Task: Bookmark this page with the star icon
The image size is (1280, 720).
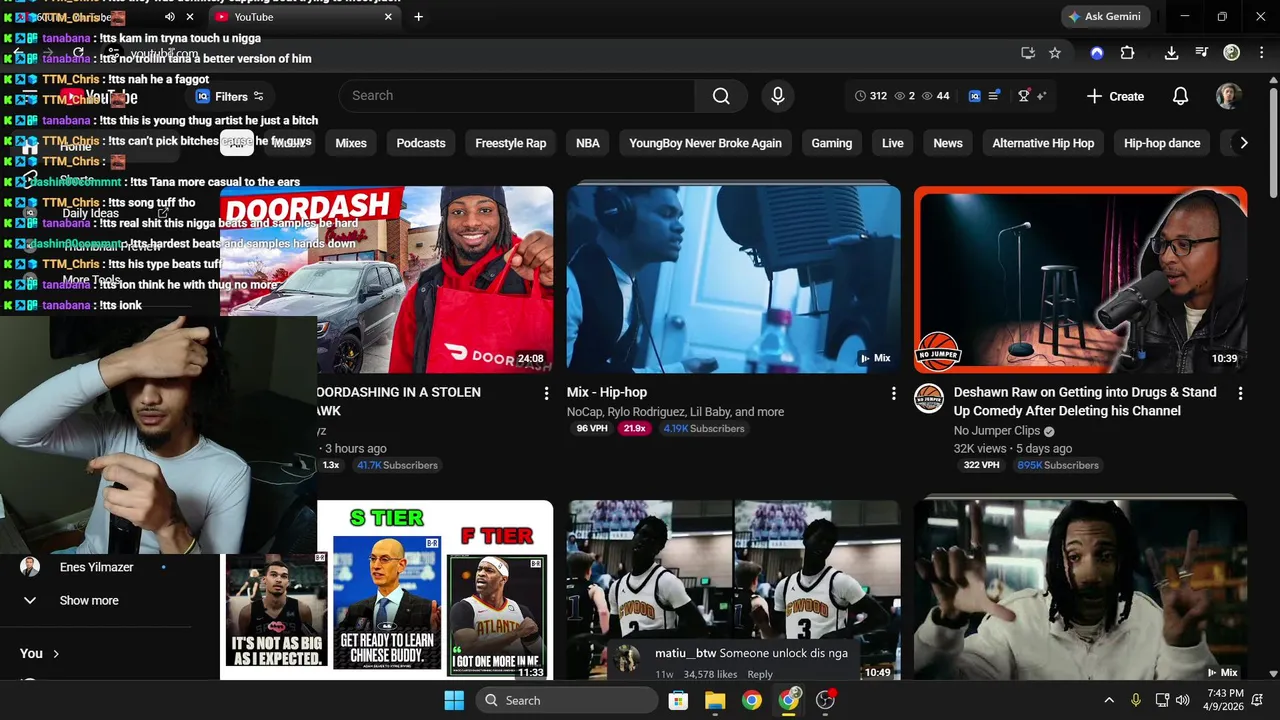Action: (x=1055, y=53)
